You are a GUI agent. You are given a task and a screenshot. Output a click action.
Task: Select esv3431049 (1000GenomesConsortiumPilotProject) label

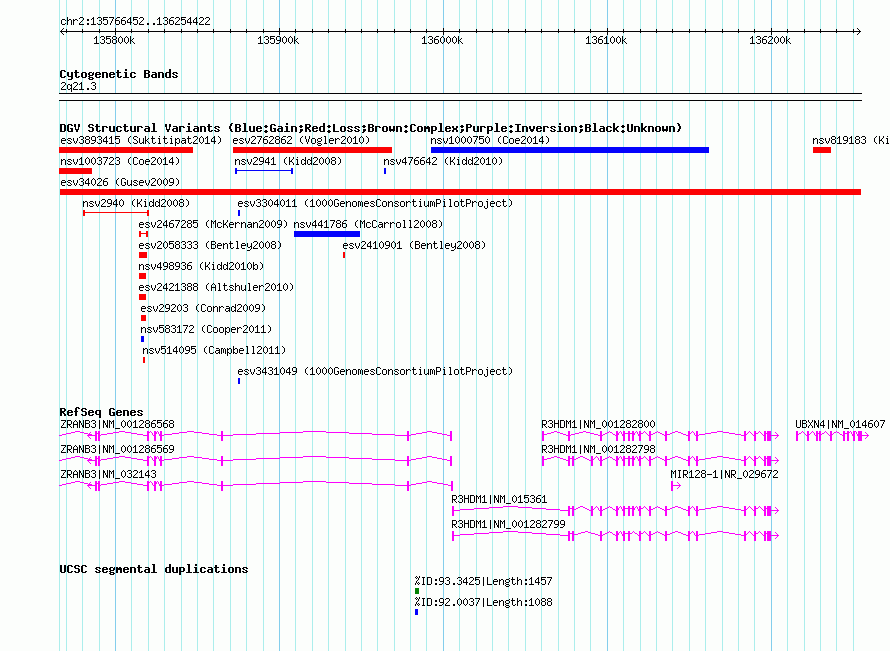(x=375, y=371)
